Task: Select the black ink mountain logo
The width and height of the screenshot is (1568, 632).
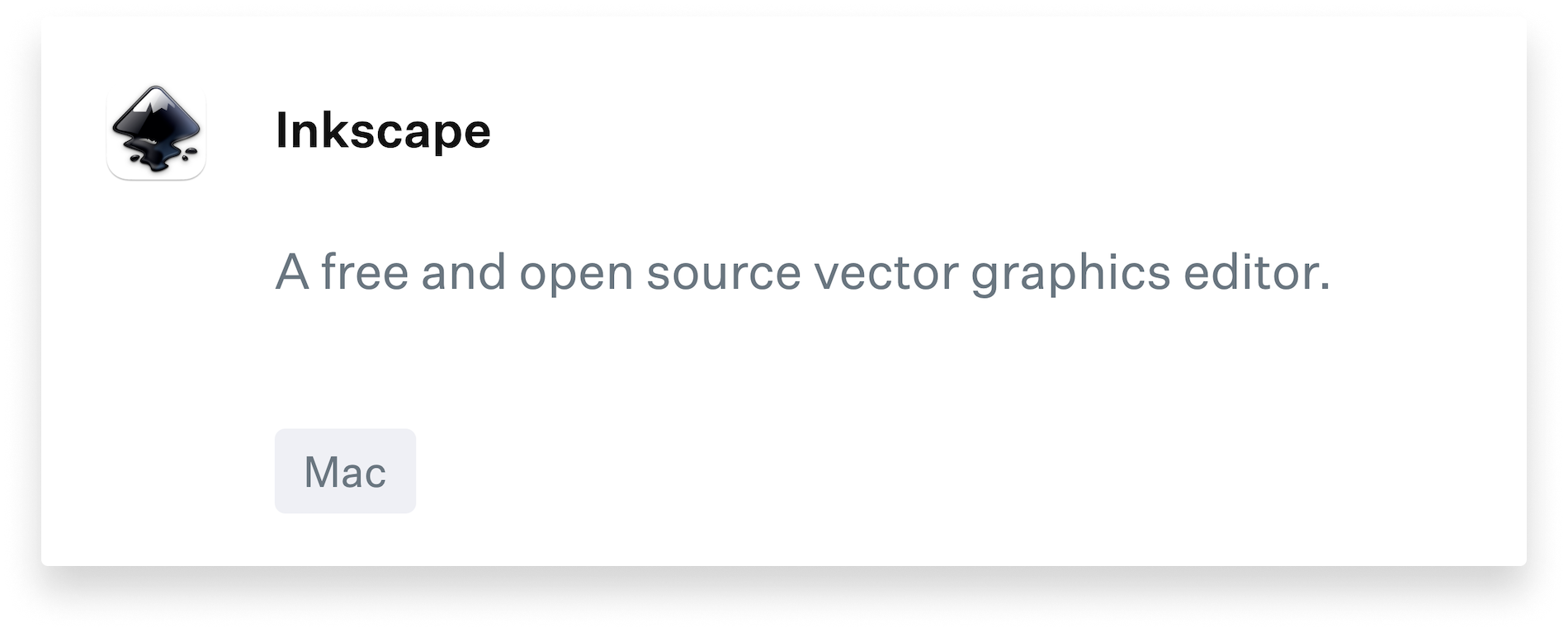Action: 156,132
